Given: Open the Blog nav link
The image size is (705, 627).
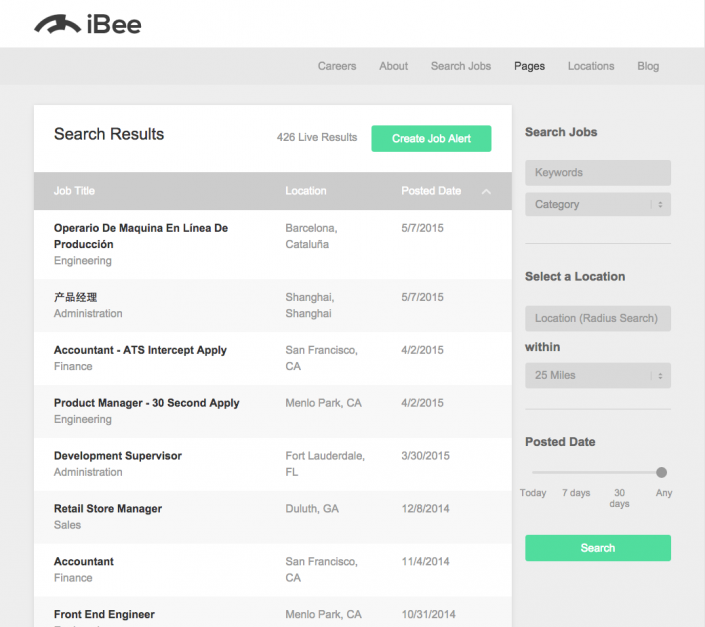Looking at the screenshot, I should pos(648,66).
